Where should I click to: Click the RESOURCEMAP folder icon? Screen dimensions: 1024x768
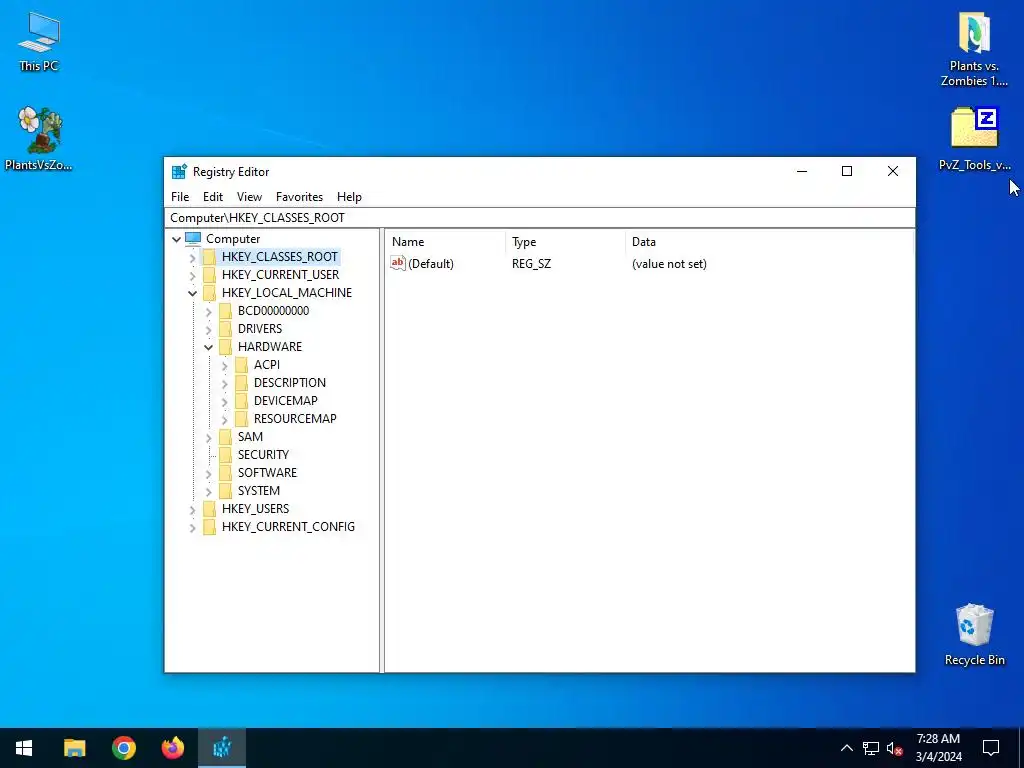pyautogui.click(x=242, y=419)
